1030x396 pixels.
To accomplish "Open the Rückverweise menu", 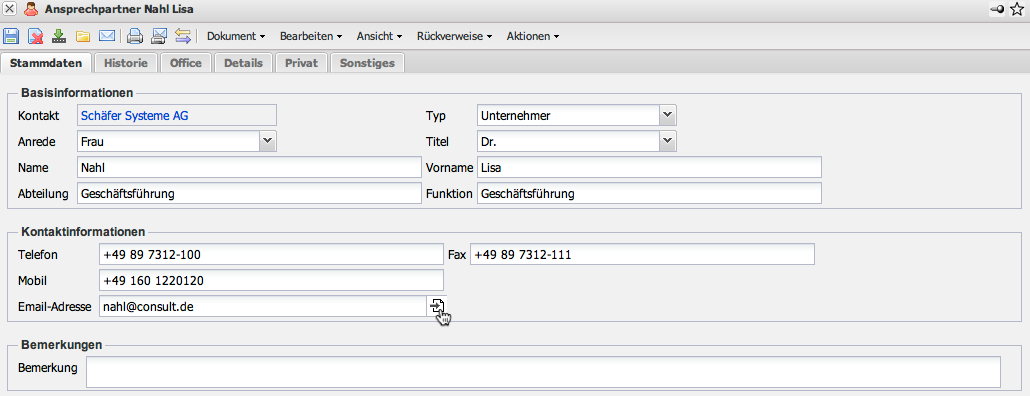I will point(454,37).
